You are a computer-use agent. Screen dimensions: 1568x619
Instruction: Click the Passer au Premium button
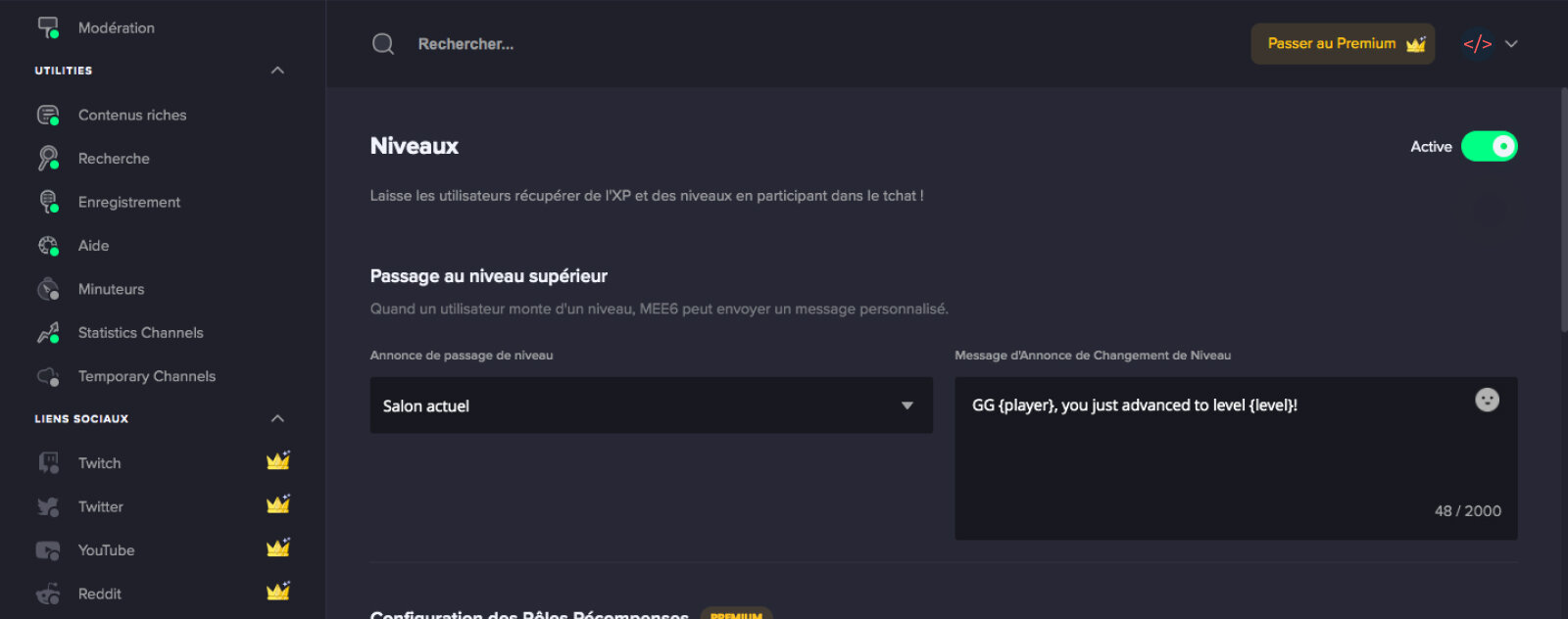(x=1343, y=44)
